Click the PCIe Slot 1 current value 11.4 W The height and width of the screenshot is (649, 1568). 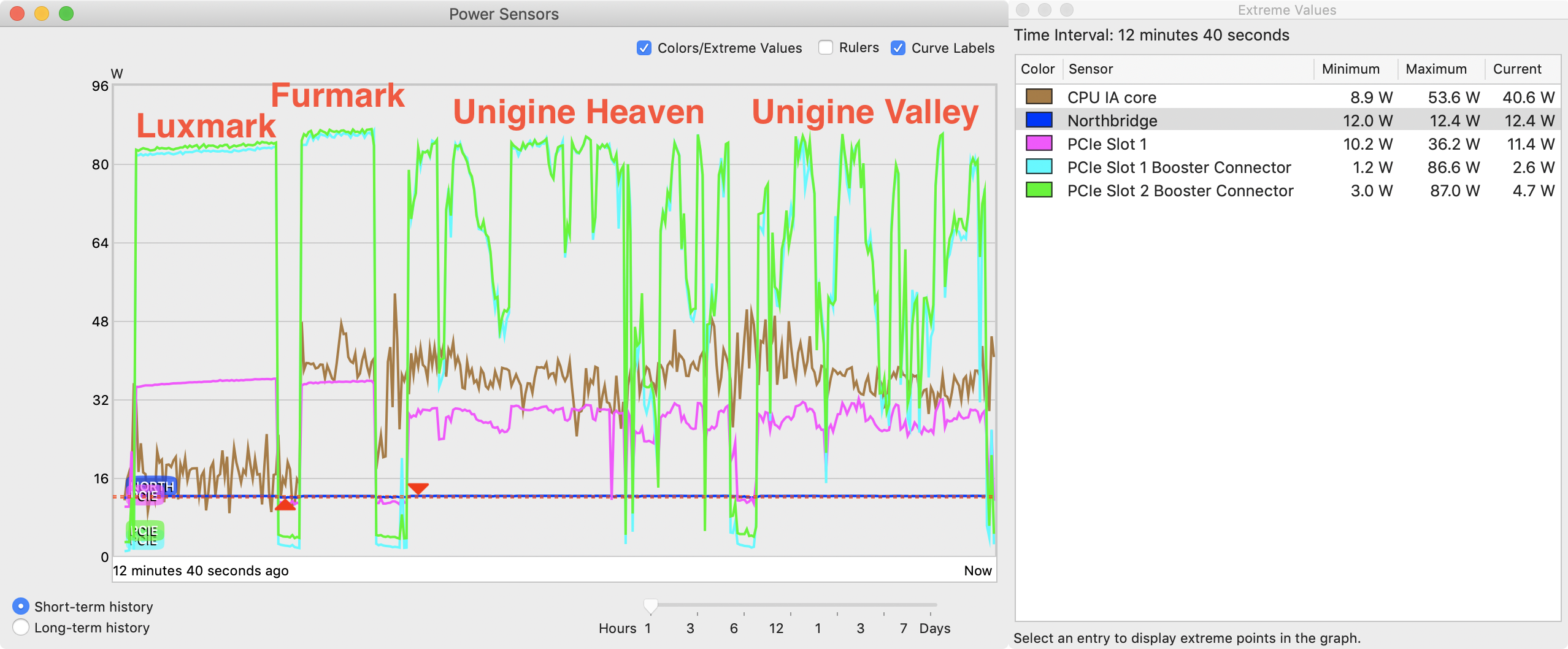(1531, 144)
